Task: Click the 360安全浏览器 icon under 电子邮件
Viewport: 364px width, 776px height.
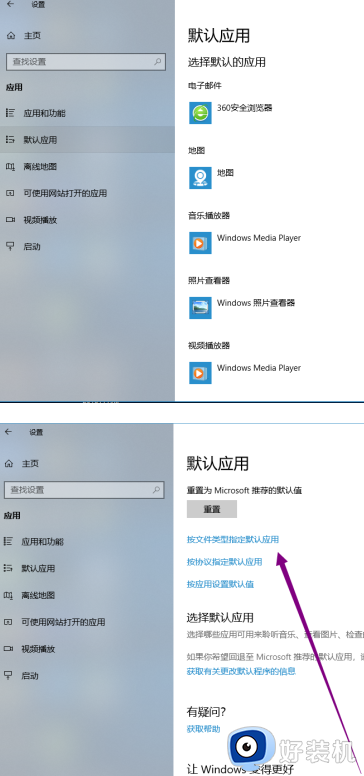Action: point(200,113)
